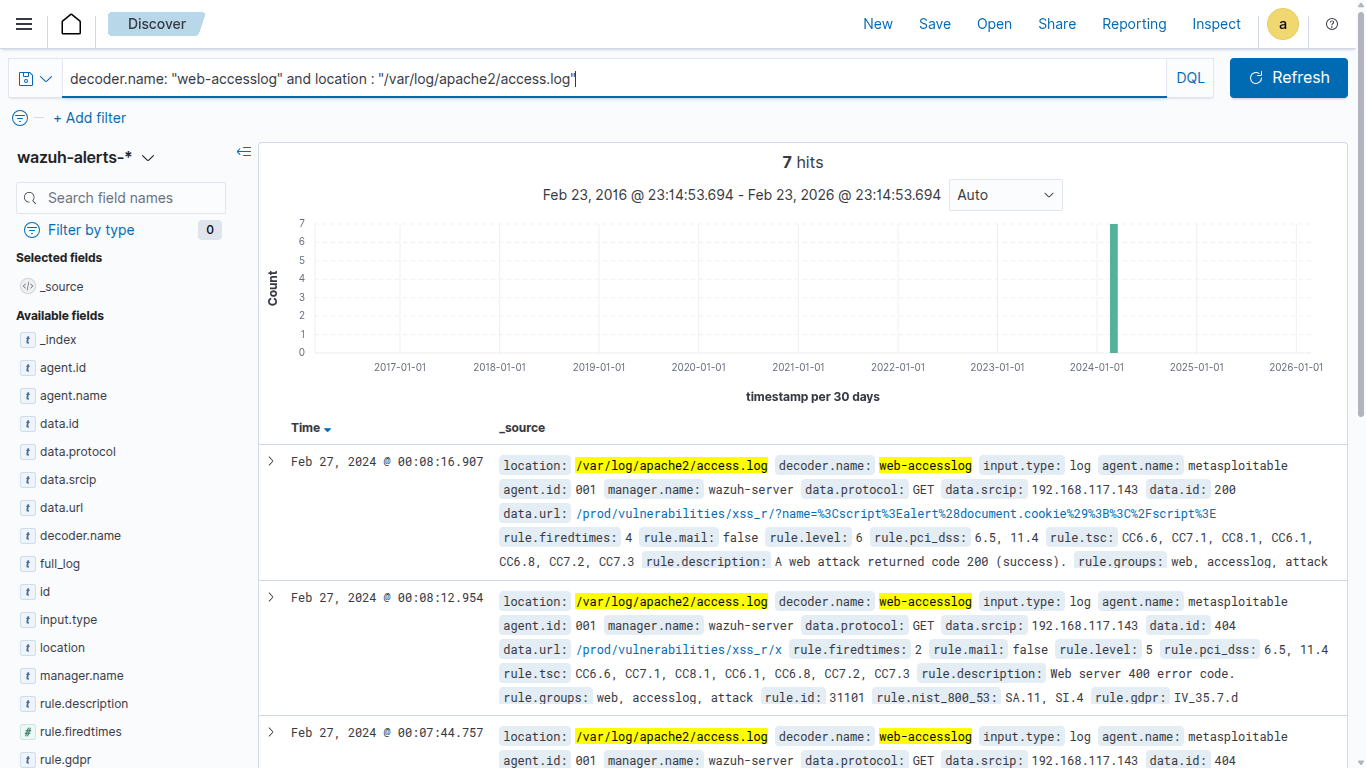This screenshot has height=768, width=1366.
Task: Click the green histogram bar in 2024
Action: [1113, 288]
